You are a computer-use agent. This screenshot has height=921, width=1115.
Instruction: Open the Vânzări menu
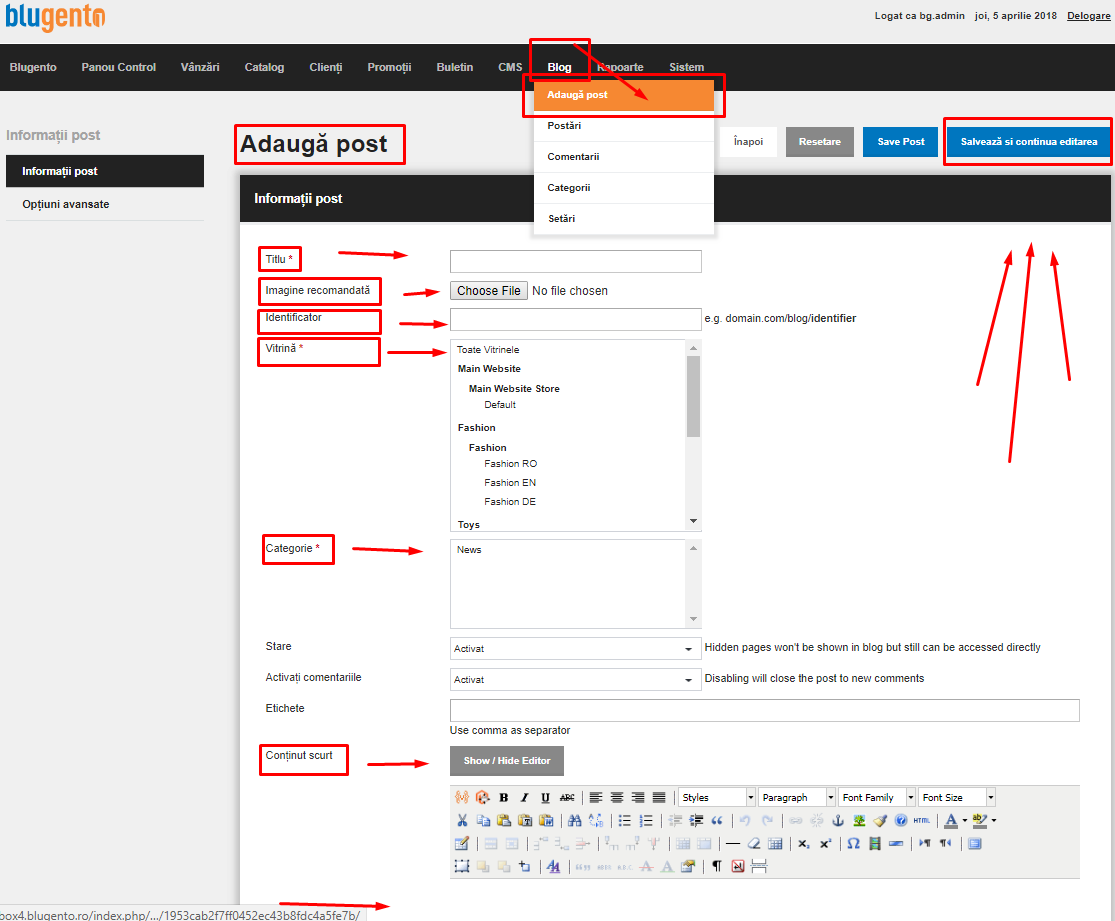(x=200, y=67)
